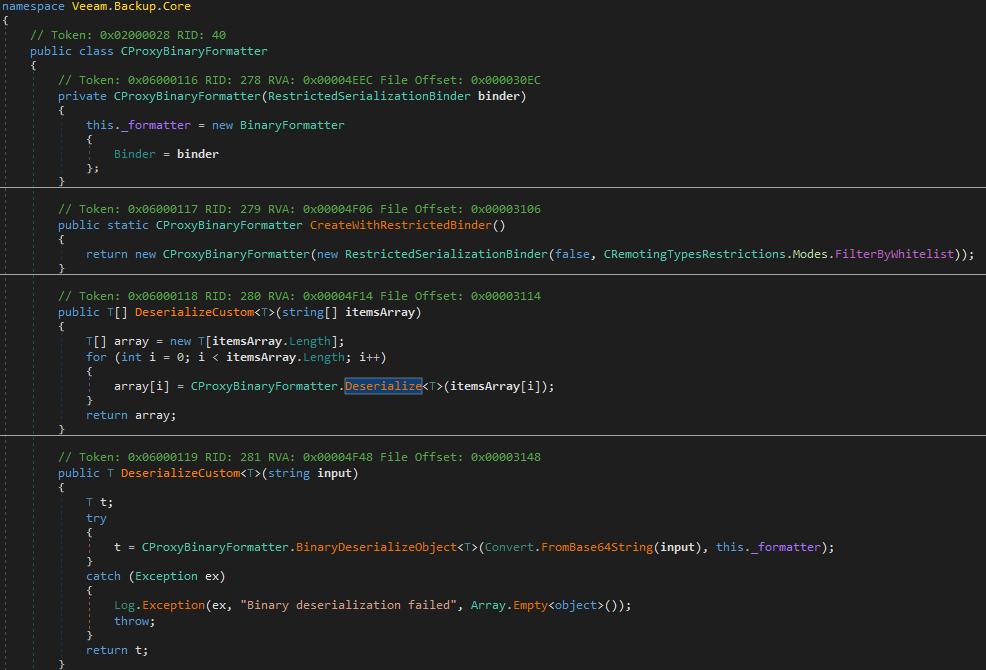Click the Token 0x06000119 comment line

[299, 457]
